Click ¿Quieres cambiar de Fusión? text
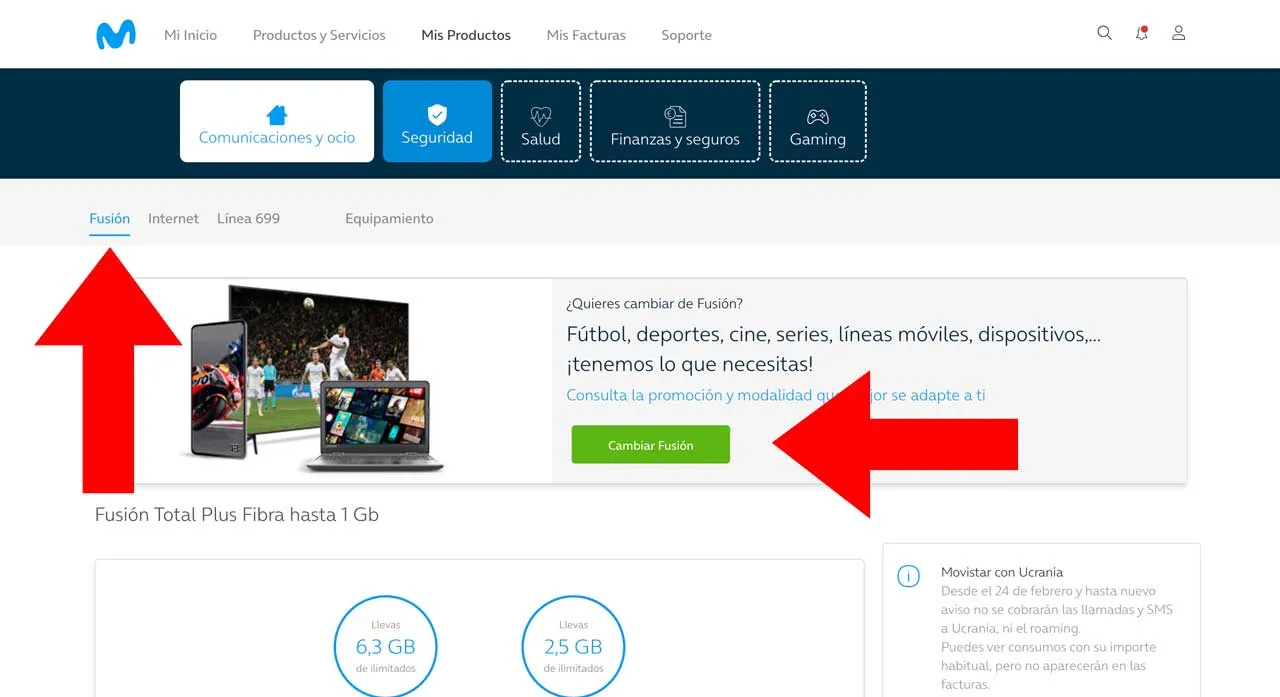The height and width of the screenshot is (697, 1280). pos(654,303)
